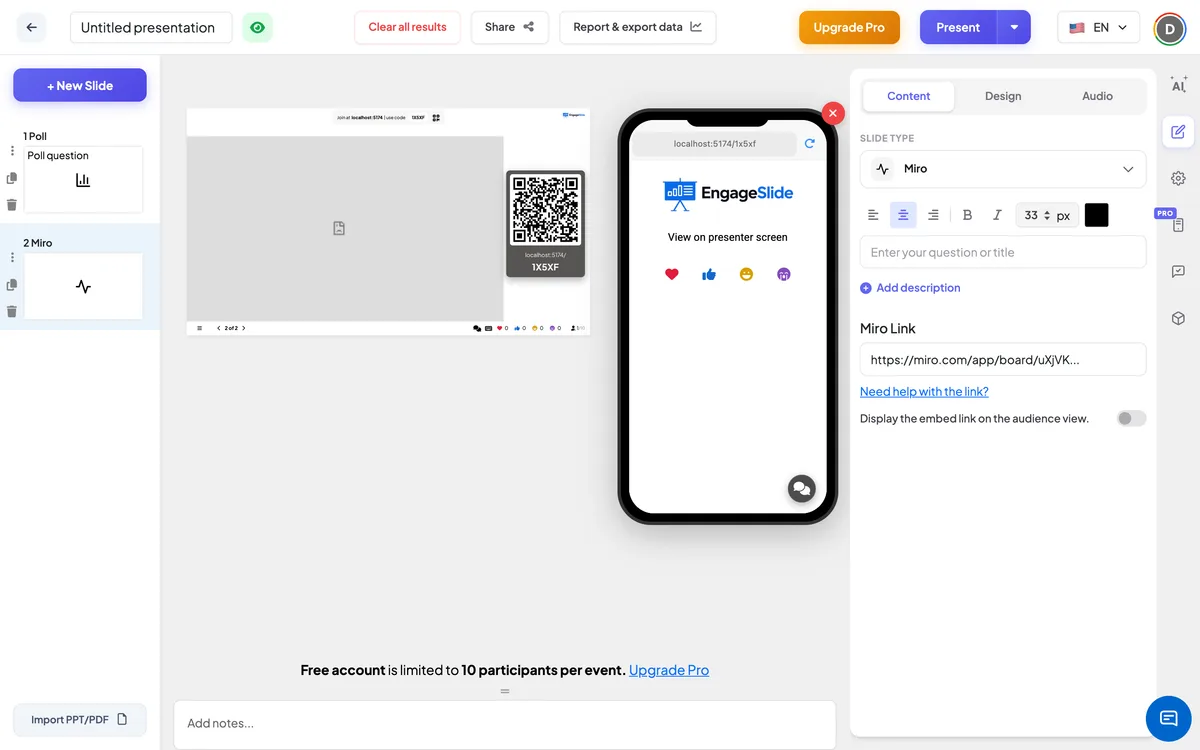1200x750 pixels.
Task: Align the title text right
Action: click(x=933, y=215)
